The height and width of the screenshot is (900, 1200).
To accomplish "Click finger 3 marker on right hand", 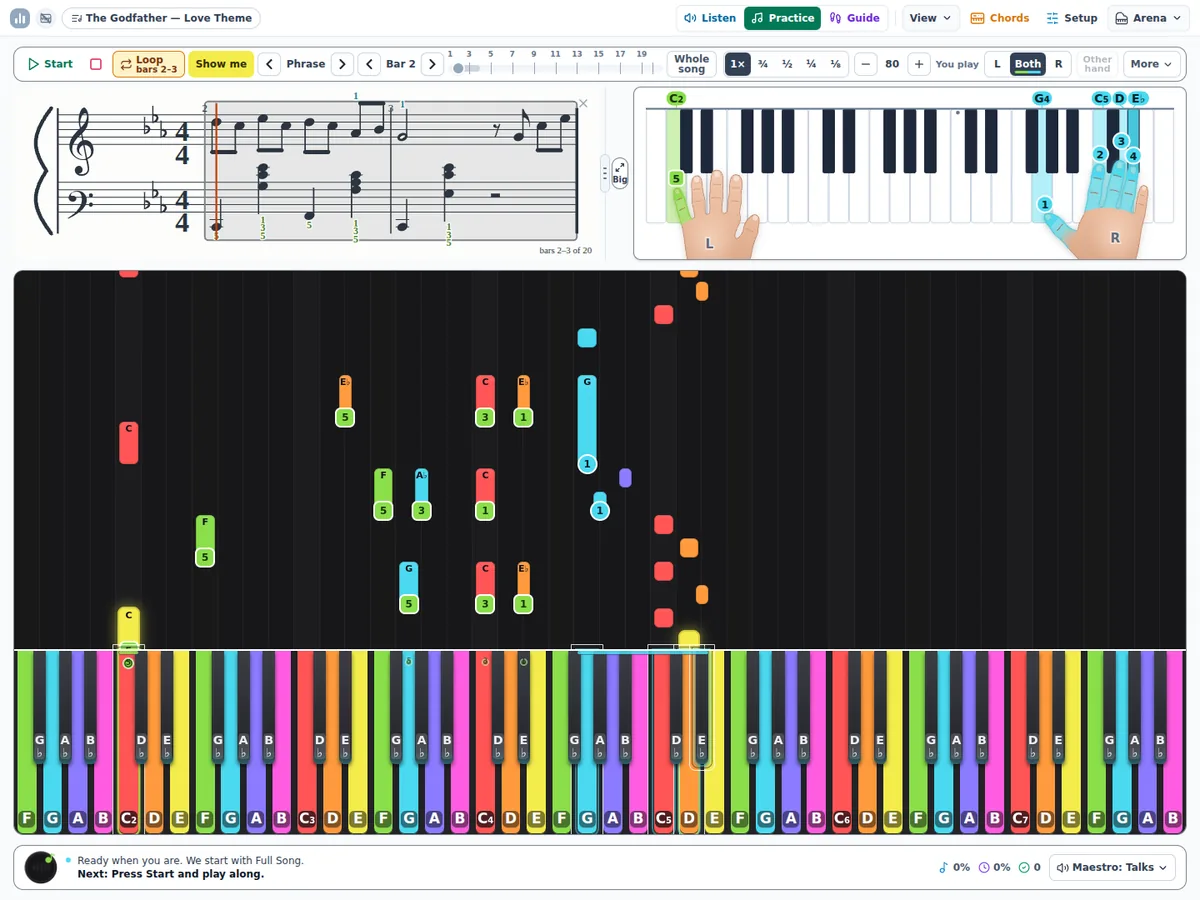I will tap(1121, 141).
